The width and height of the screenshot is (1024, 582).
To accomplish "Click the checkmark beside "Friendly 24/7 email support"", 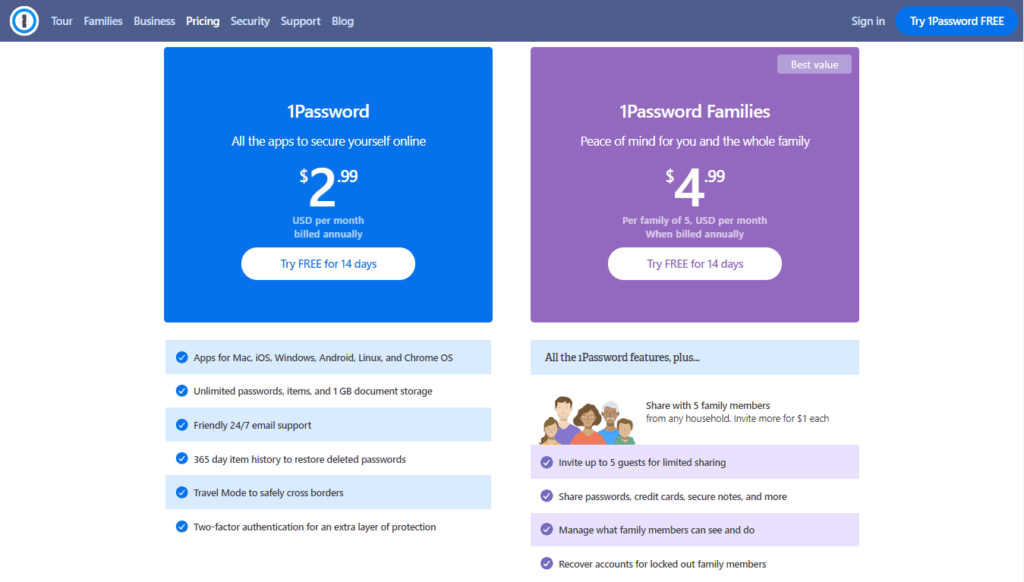I will [x=182, y=424].
